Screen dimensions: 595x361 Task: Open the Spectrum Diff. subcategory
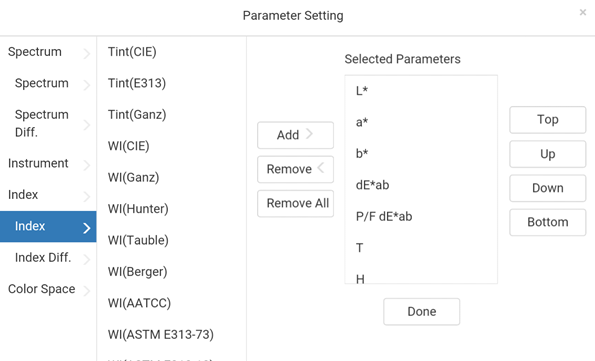[x=48, y=123]
